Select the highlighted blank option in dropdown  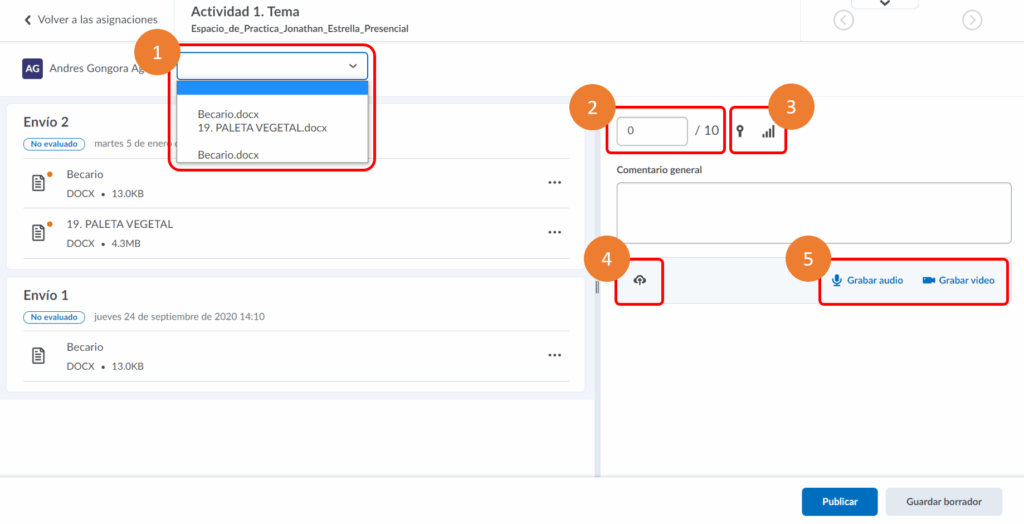click(x=272, y=88)
